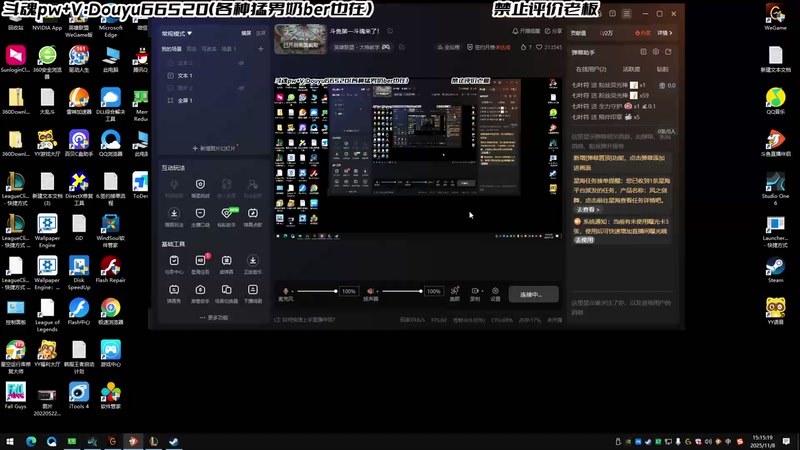Open recording options dropdown arrow
Image resolution: width=800 pixels, height=450 pixels.
(x=482, y=291)
